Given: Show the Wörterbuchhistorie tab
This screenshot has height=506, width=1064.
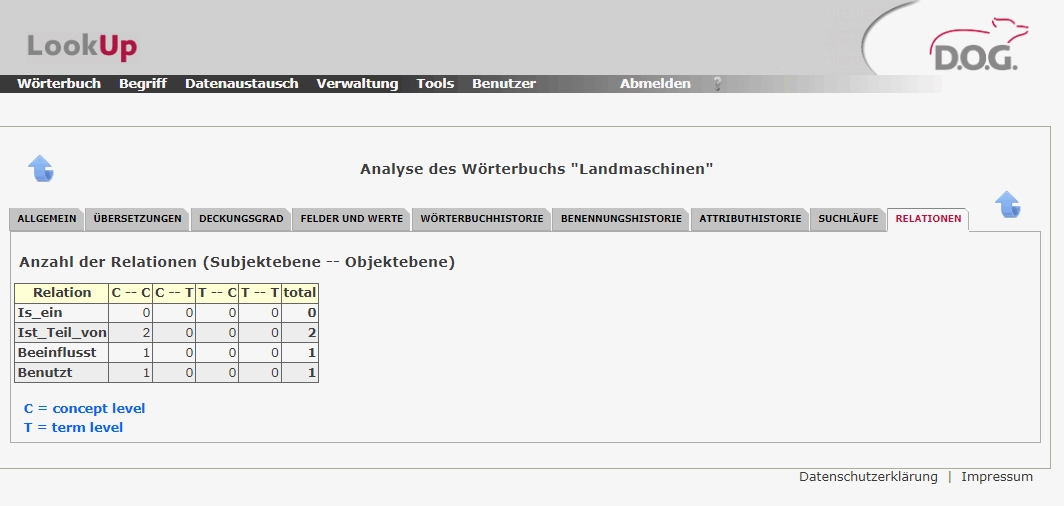Looking at the screenshot, I should pos(482,219).
